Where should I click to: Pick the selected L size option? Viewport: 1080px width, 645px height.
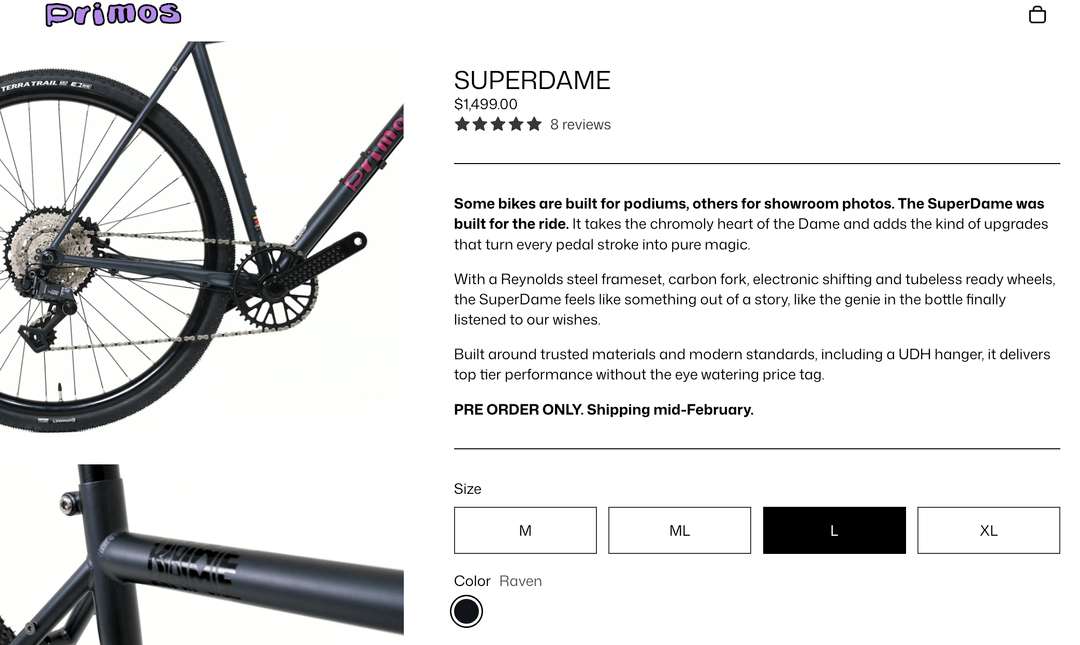834,530
